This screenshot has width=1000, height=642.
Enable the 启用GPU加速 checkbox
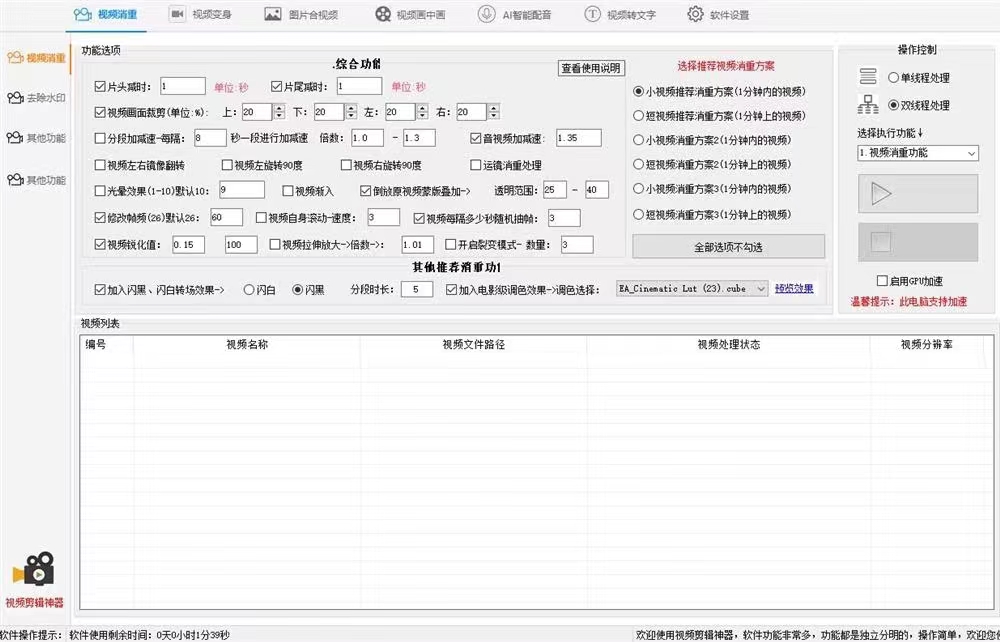click(882, 282)
